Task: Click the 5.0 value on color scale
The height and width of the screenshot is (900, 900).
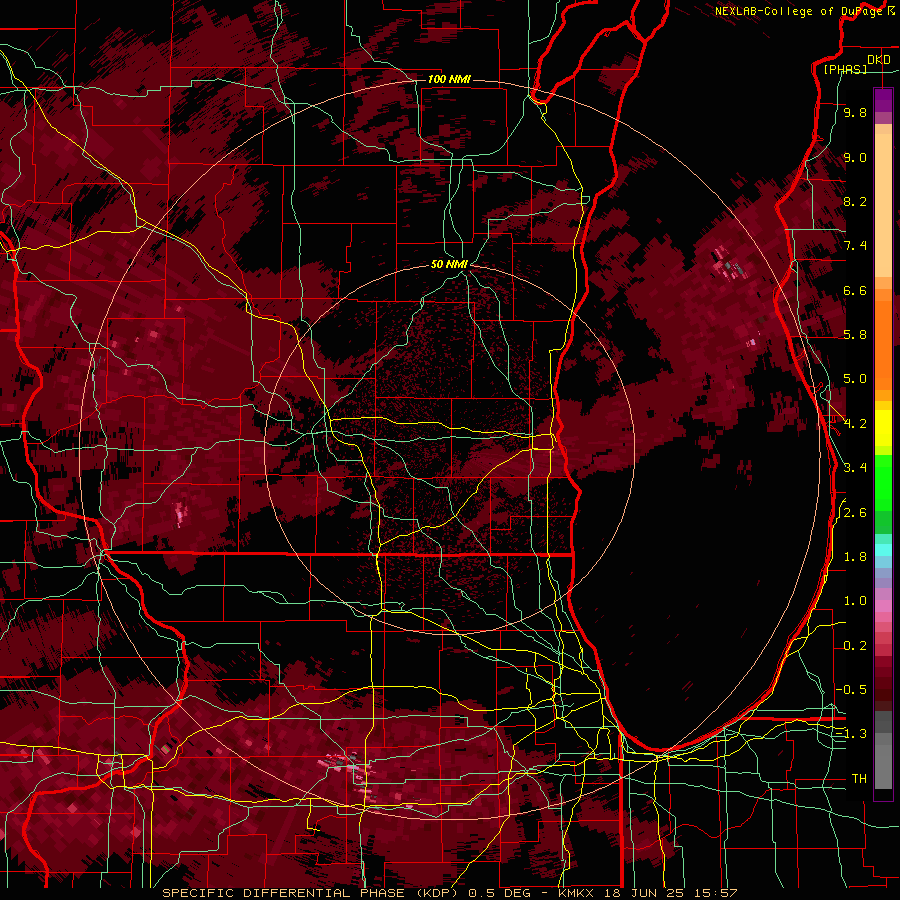Action: (x=855, y=379)
